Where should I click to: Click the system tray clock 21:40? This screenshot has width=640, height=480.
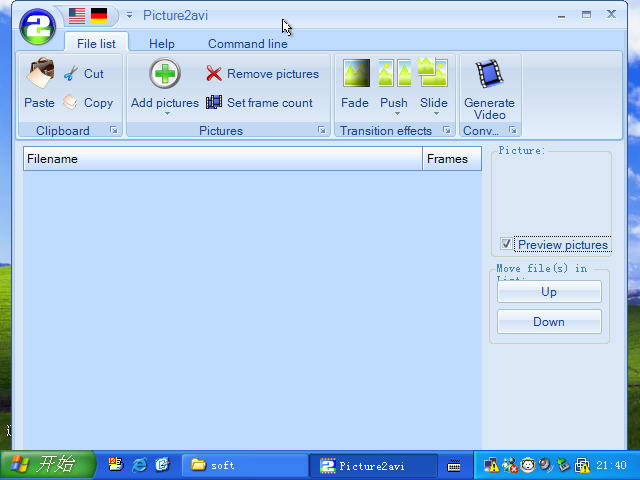[x=611, y=465]
